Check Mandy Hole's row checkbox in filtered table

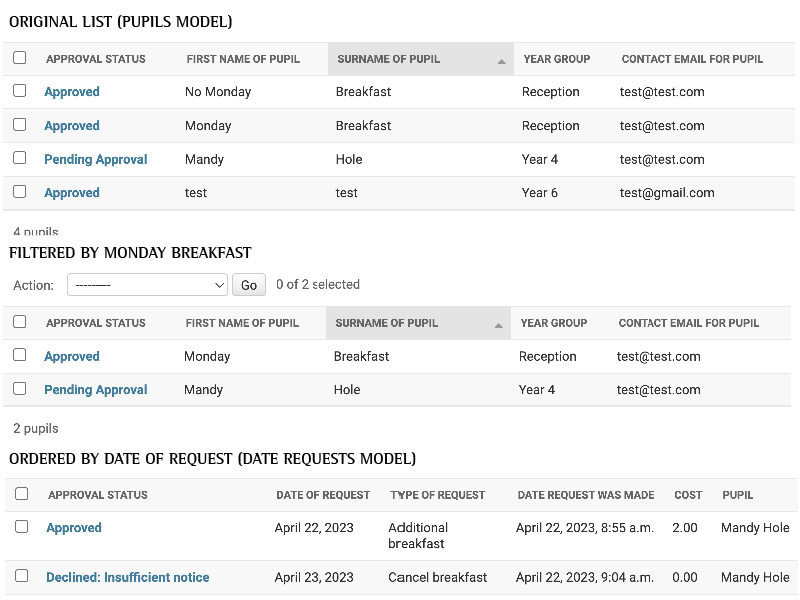pyautogui.click(x=19, y=390)
